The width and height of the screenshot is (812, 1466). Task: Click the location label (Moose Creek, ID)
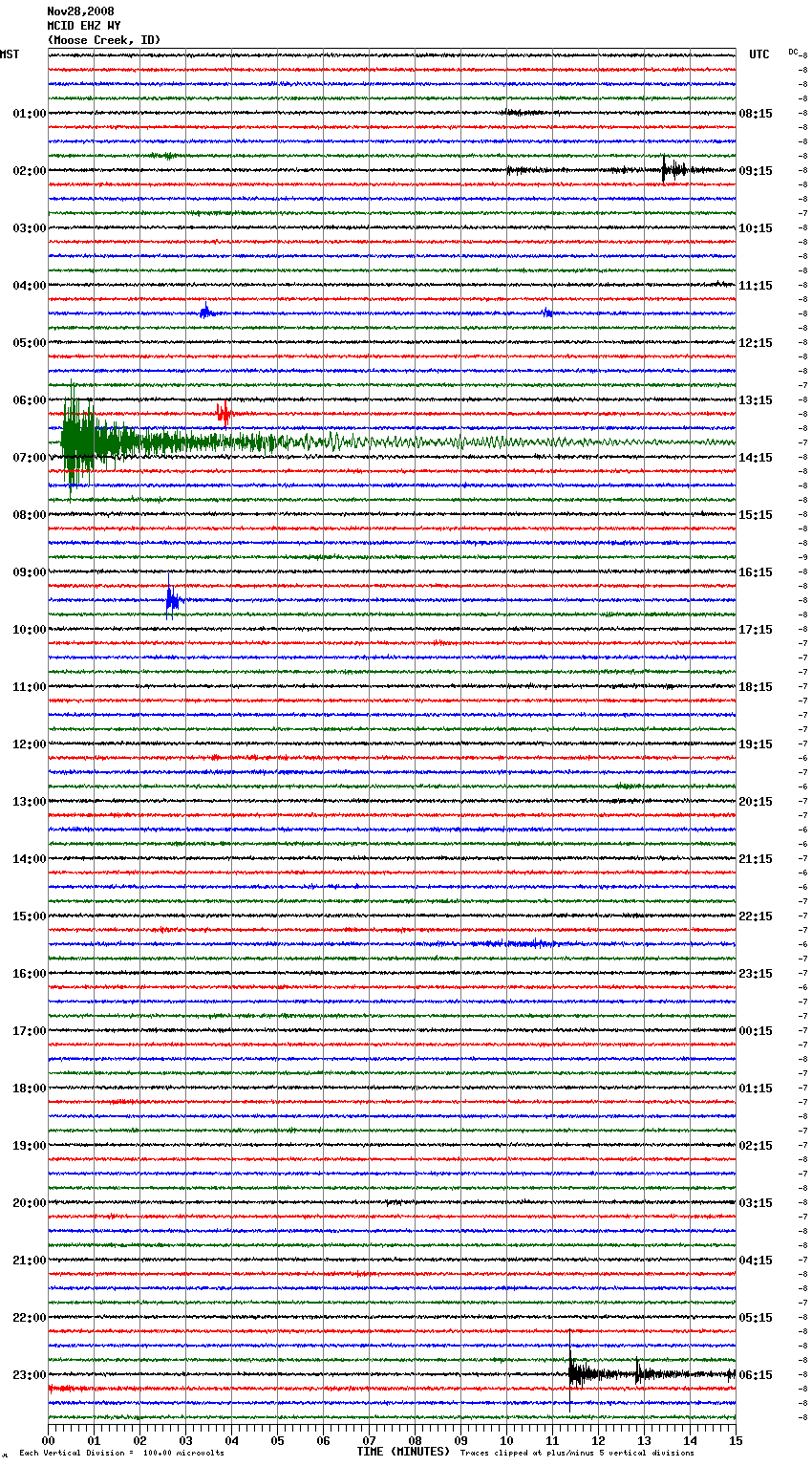click(x=104, y=40)
